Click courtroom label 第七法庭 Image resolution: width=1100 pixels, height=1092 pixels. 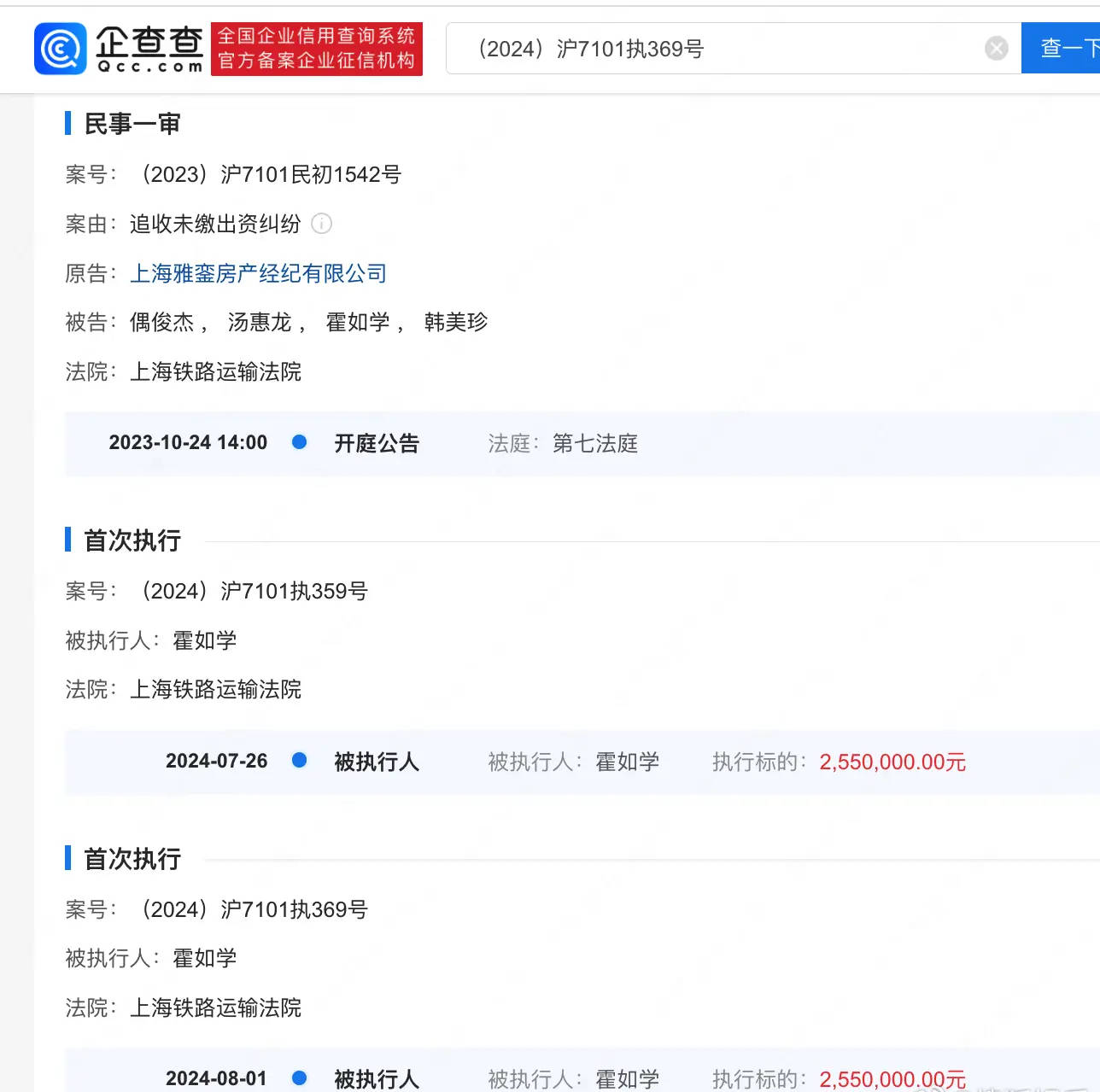point(594,443)
